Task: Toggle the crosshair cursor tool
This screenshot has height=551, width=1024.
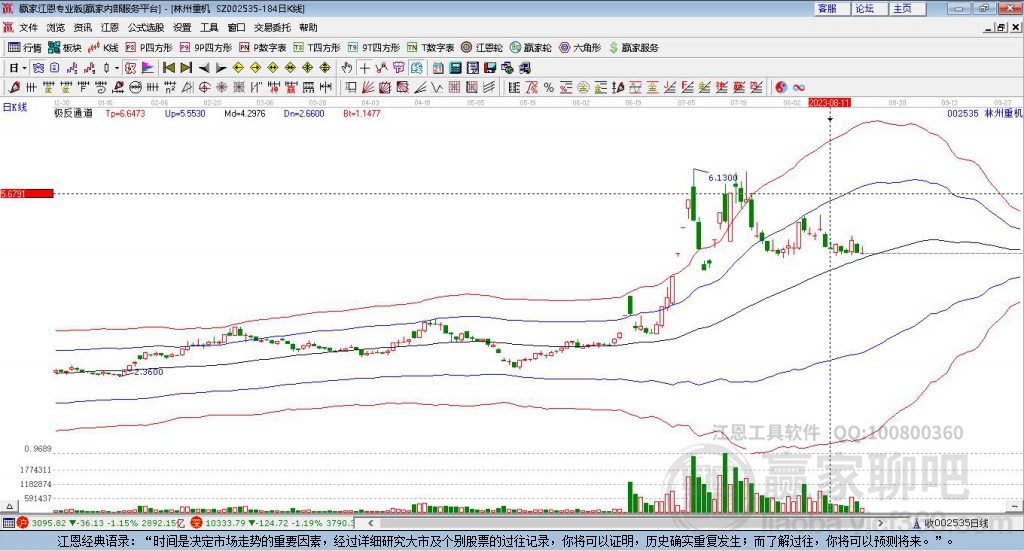Action: (x=364, y=68)
